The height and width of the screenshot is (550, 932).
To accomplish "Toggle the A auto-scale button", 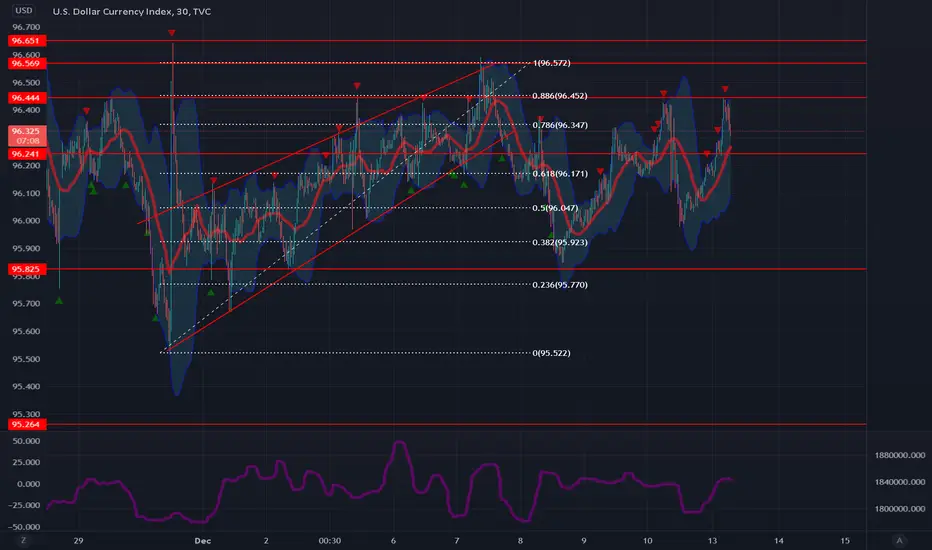I will pyautogui.click(x=899, y=540).
